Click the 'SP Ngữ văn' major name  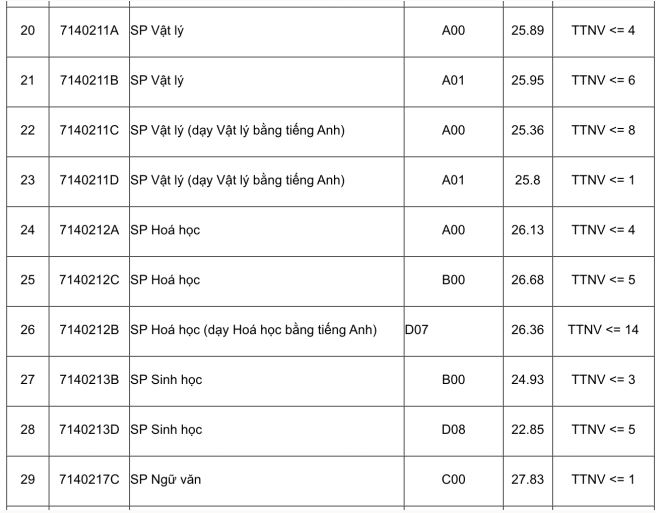165,480
